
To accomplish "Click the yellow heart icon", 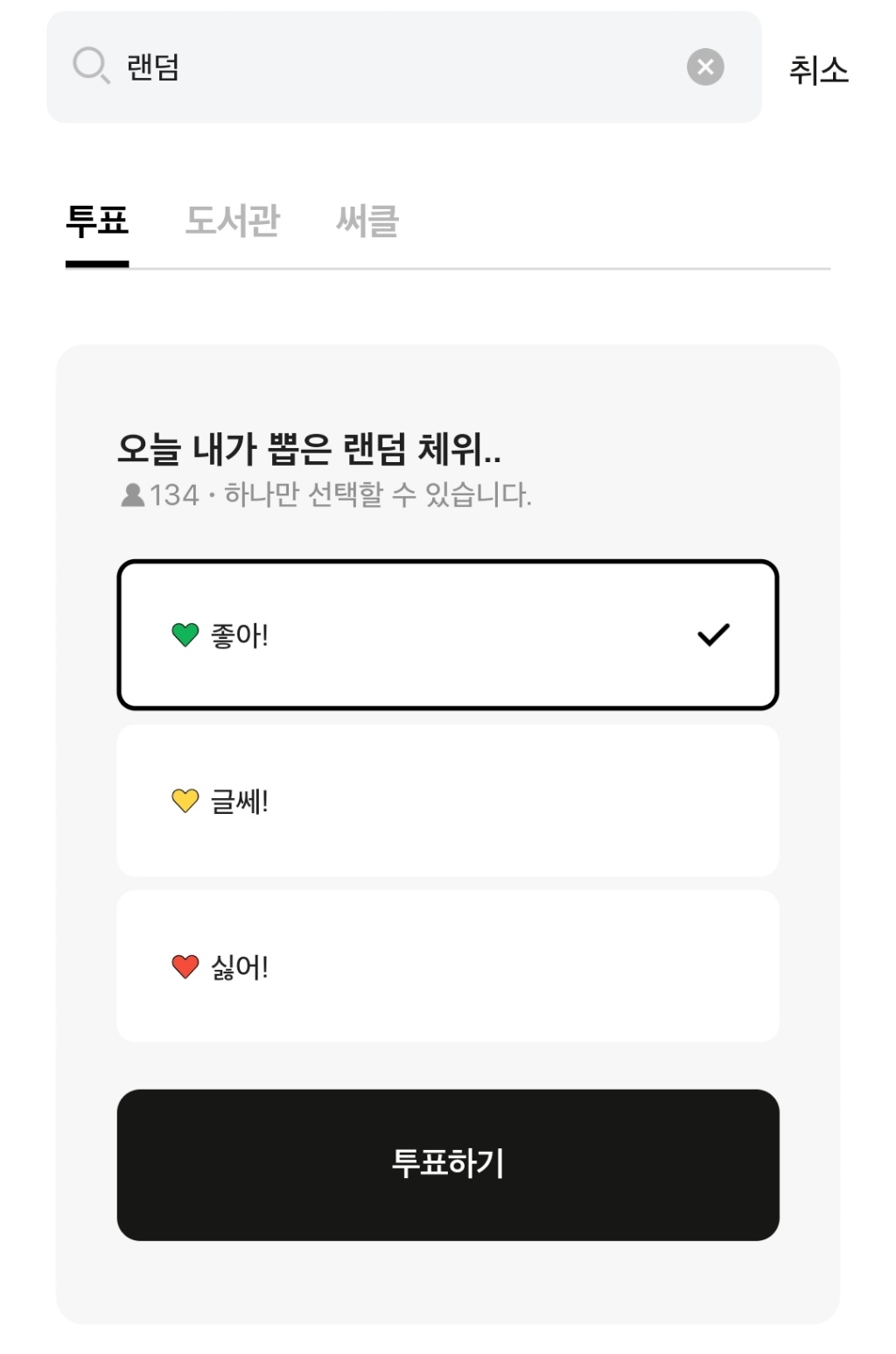I will pyautogui.click(x=185, y=800).
